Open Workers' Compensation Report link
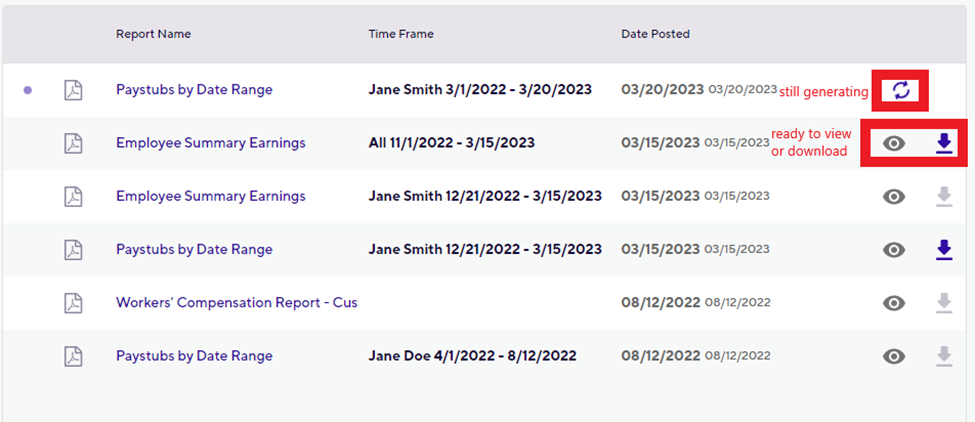The width and height of the screenshot is (975, 422). click(237, 303)
